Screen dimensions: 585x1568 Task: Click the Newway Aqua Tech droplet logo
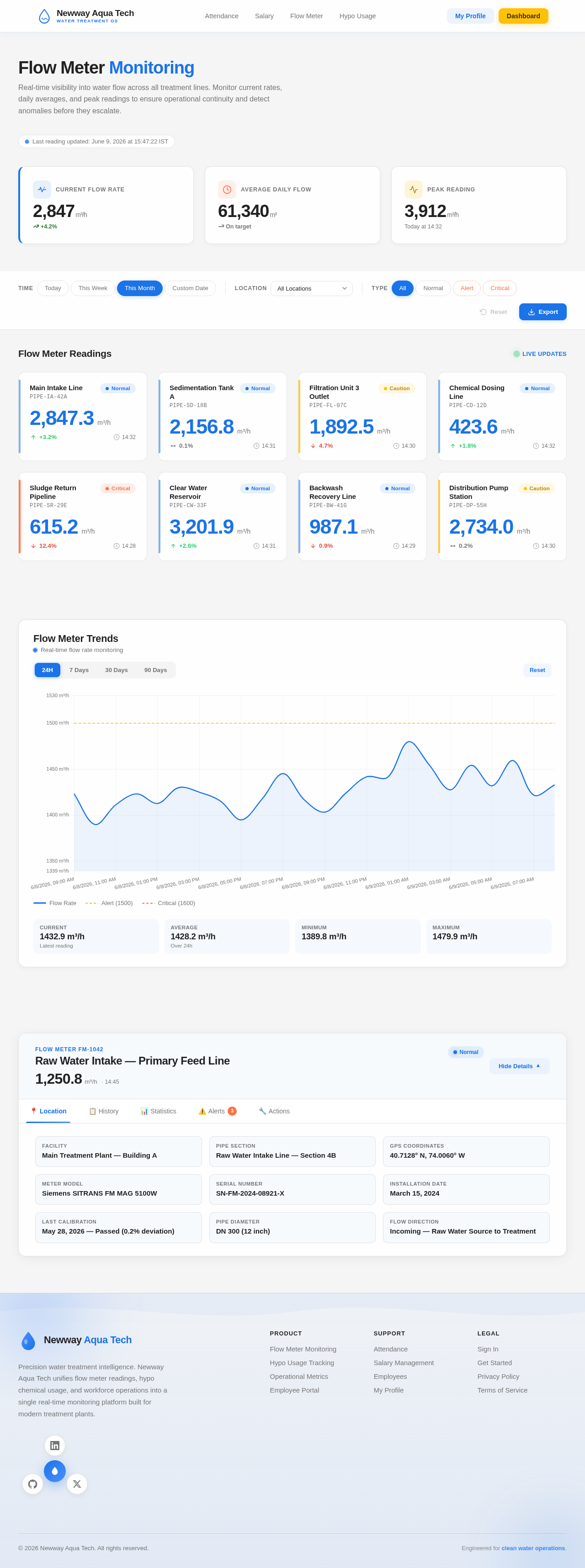pos(44,16)
